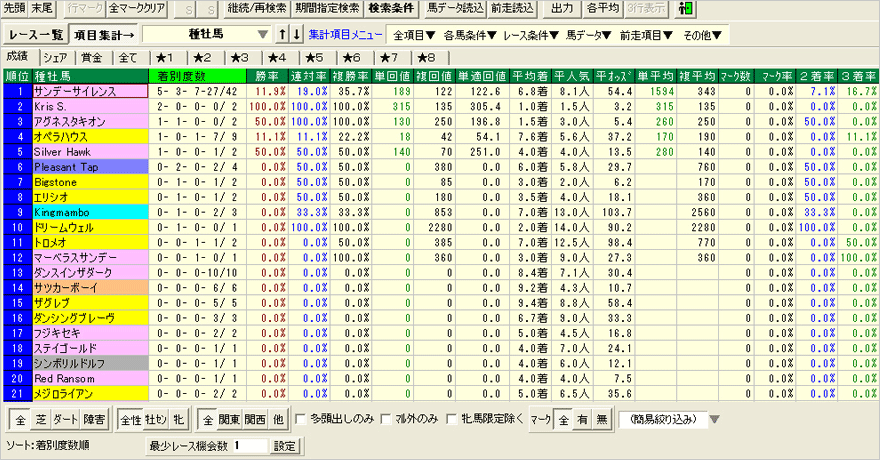Select row シンボリルドルフ
This screenshot has width=880, height=460.
[x=90, y=364]
